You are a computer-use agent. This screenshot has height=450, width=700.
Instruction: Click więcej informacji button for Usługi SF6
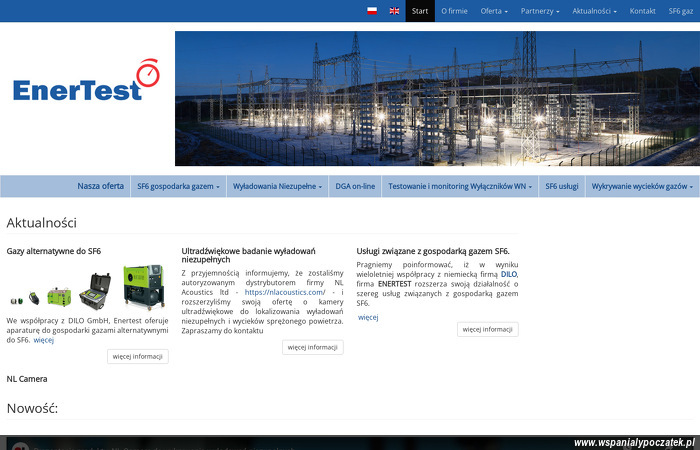point(488,329)
